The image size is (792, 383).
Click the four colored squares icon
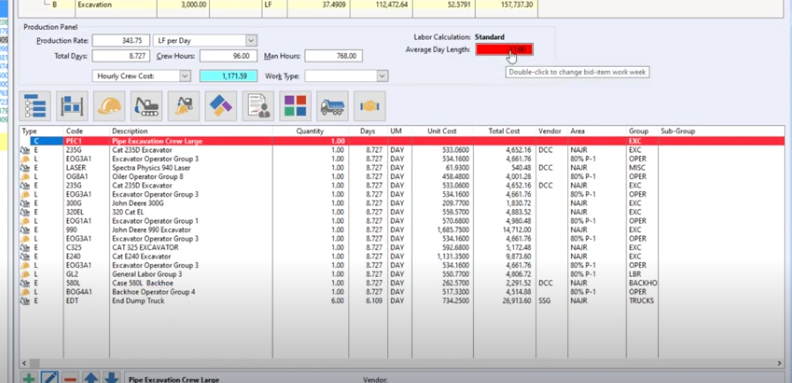pyautogui.click(x=295, y=106)
